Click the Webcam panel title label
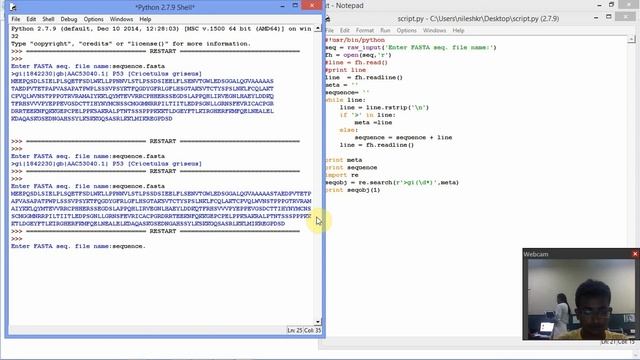This screenshot has height=360, width=640. pyautogui.click(x=536, y=254)
